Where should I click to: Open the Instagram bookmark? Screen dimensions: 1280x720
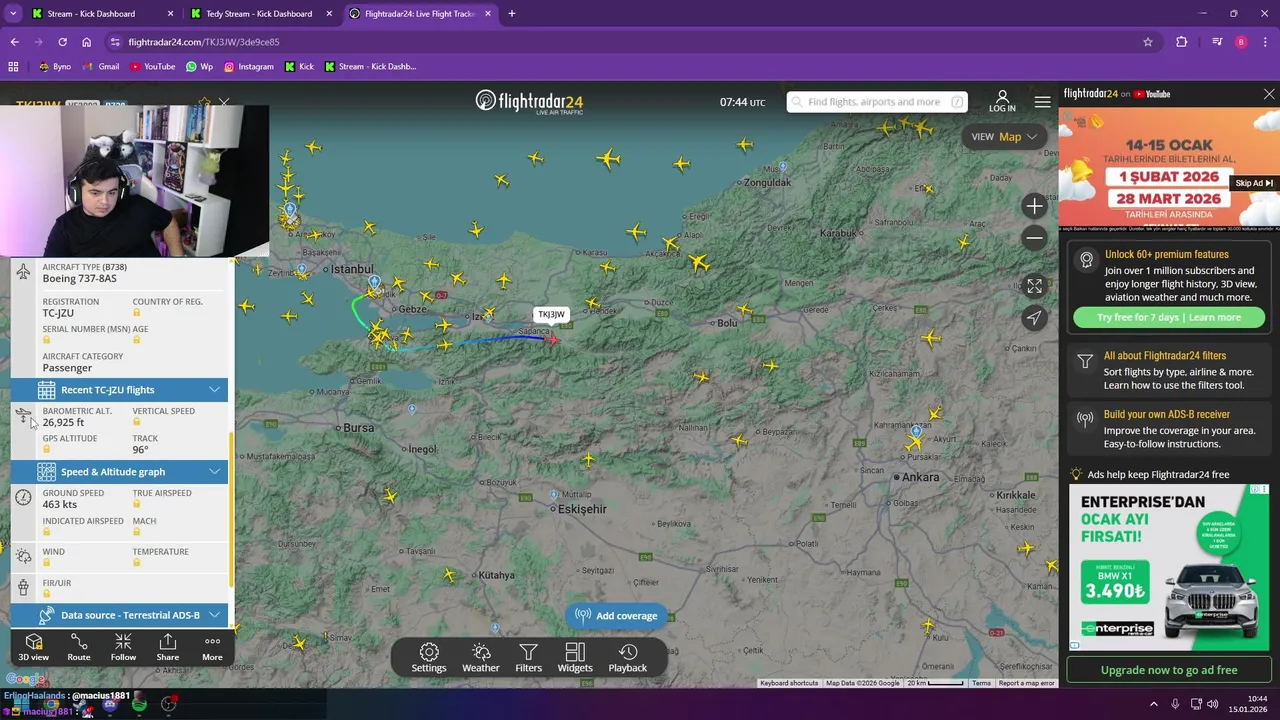(248, 67)
